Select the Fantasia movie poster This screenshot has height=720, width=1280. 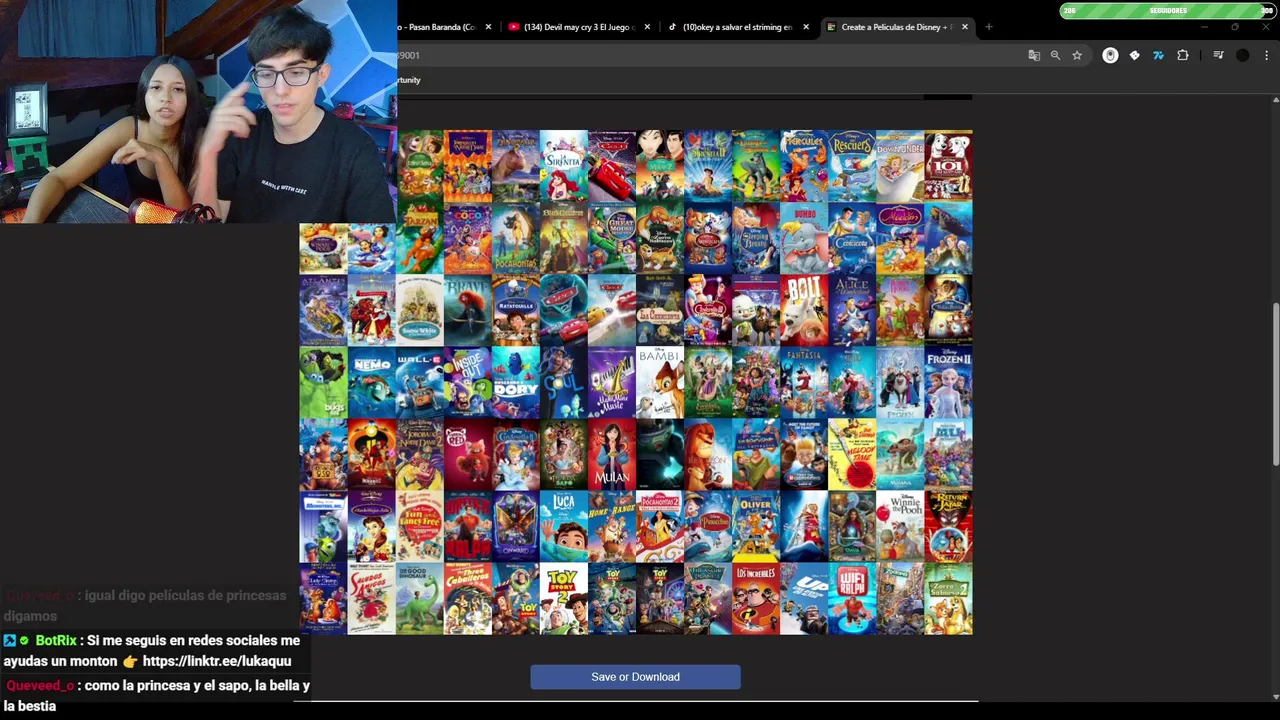(x=804, y=382)
